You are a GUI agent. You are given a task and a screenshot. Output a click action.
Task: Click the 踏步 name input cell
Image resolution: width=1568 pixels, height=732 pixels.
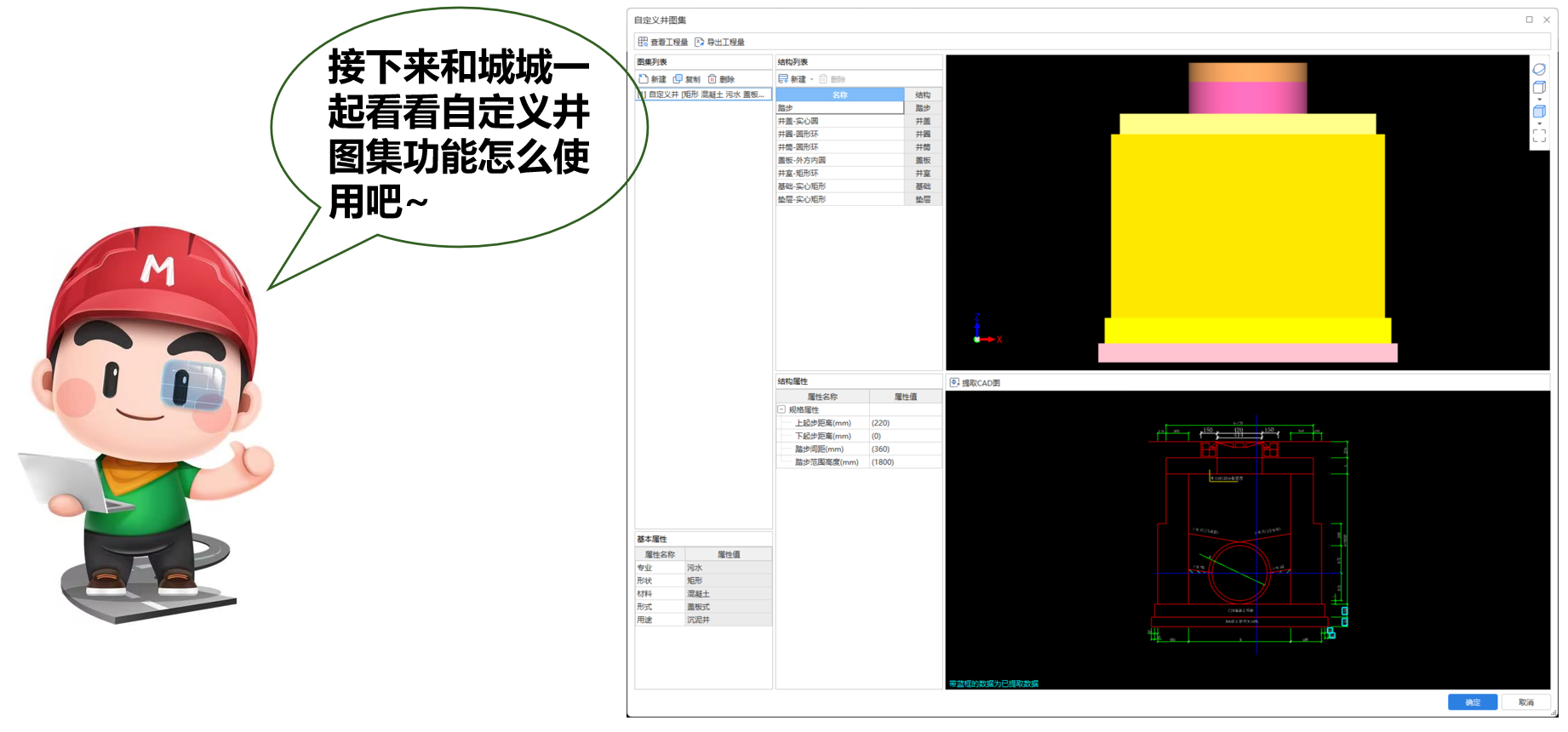[x=840, y=108]
